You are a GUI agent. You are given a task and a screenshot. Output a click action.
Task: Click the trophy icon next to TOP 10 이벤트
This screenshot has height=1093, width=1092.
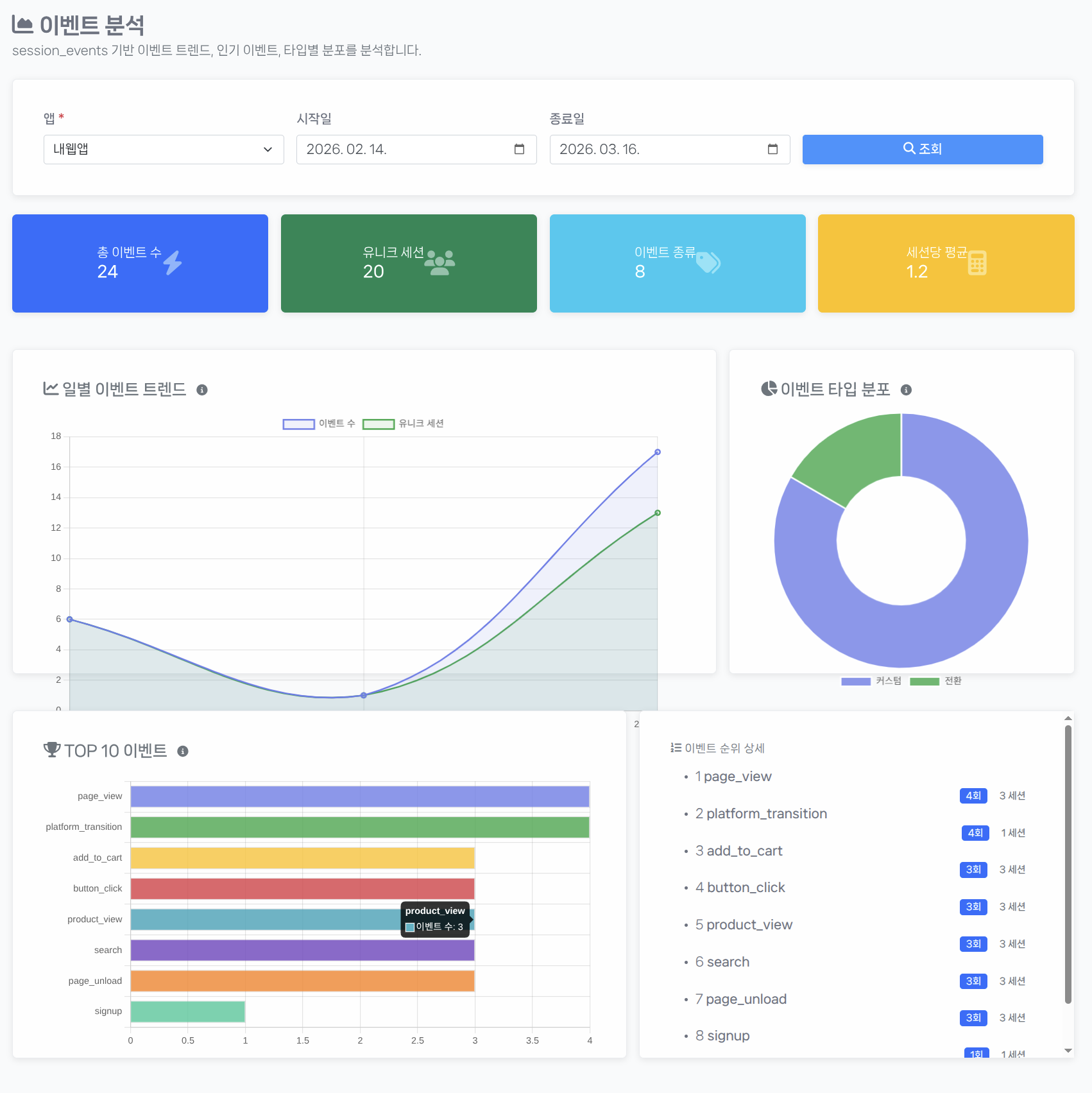(x=51, y=749)
